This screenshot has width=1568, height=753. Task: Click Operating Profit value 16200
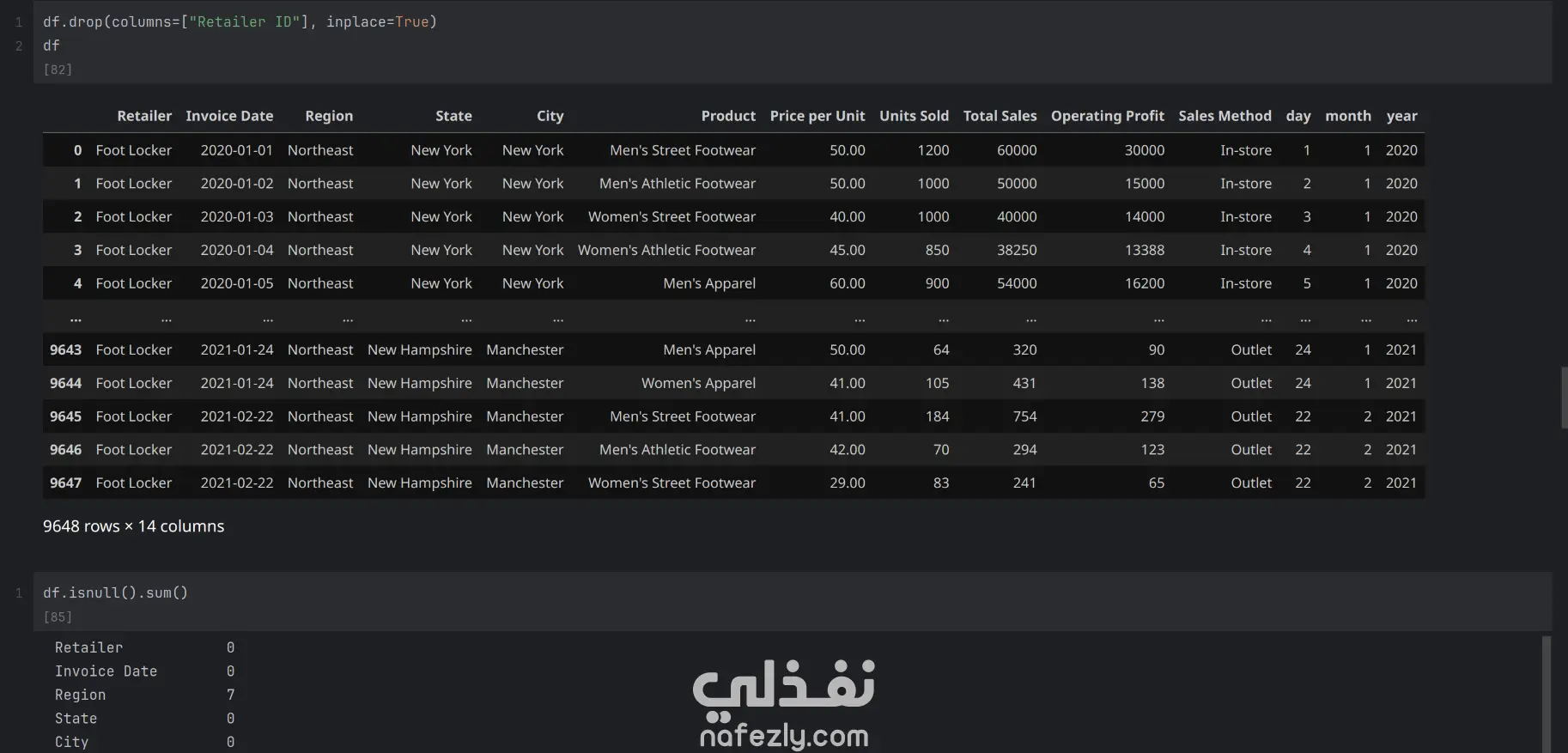1145,283
